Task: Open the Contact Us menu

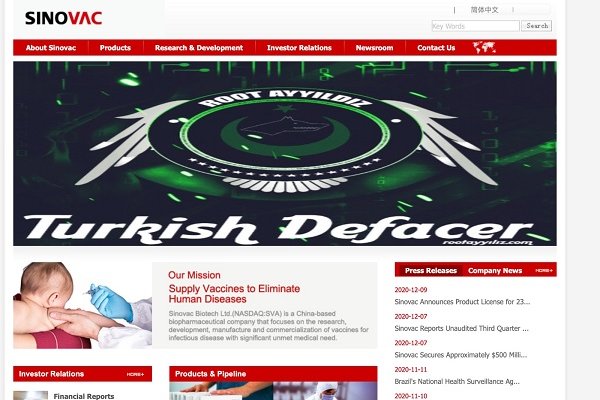Action: click(x=436, y=48)
